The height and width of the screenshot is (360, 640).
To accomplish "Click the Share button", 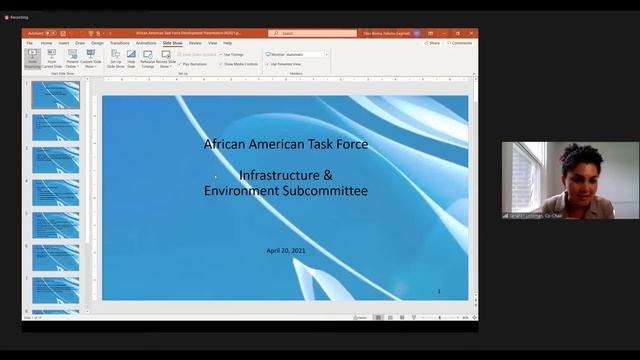I will click(432, 43).
